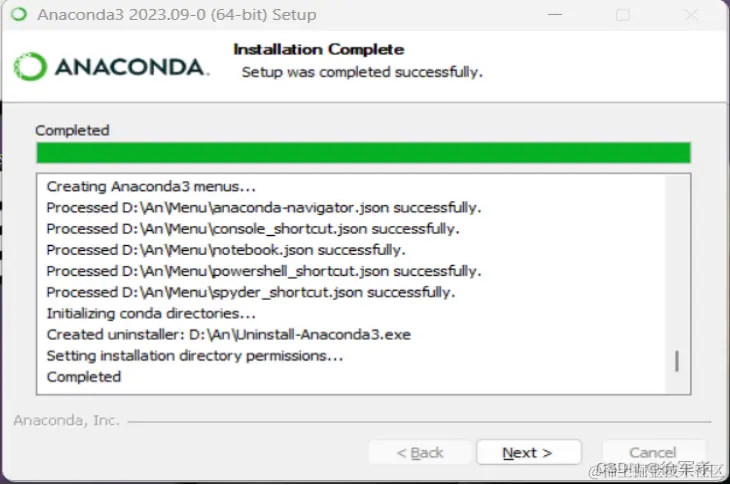Select the final 'Completed' log line
Screen dimensions: 730x485
point(84,377)
